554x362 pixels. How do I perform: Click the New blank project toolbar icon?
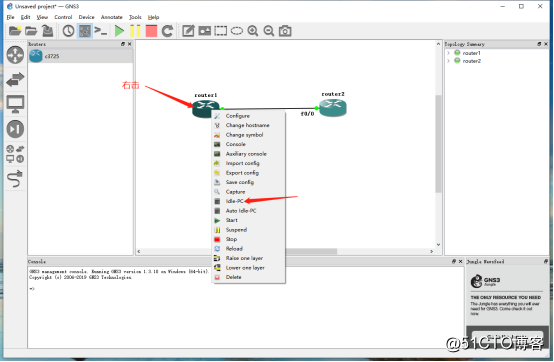15,31
